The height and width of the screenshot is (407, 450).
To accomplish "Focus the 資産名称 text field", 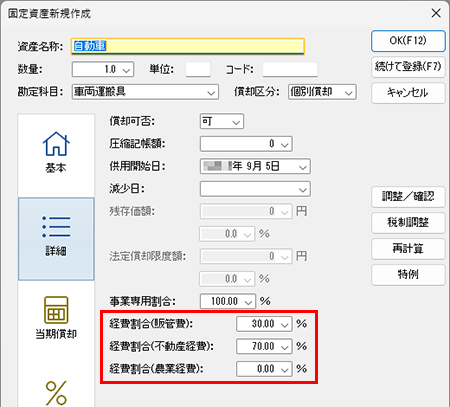I will click(188, 46).
